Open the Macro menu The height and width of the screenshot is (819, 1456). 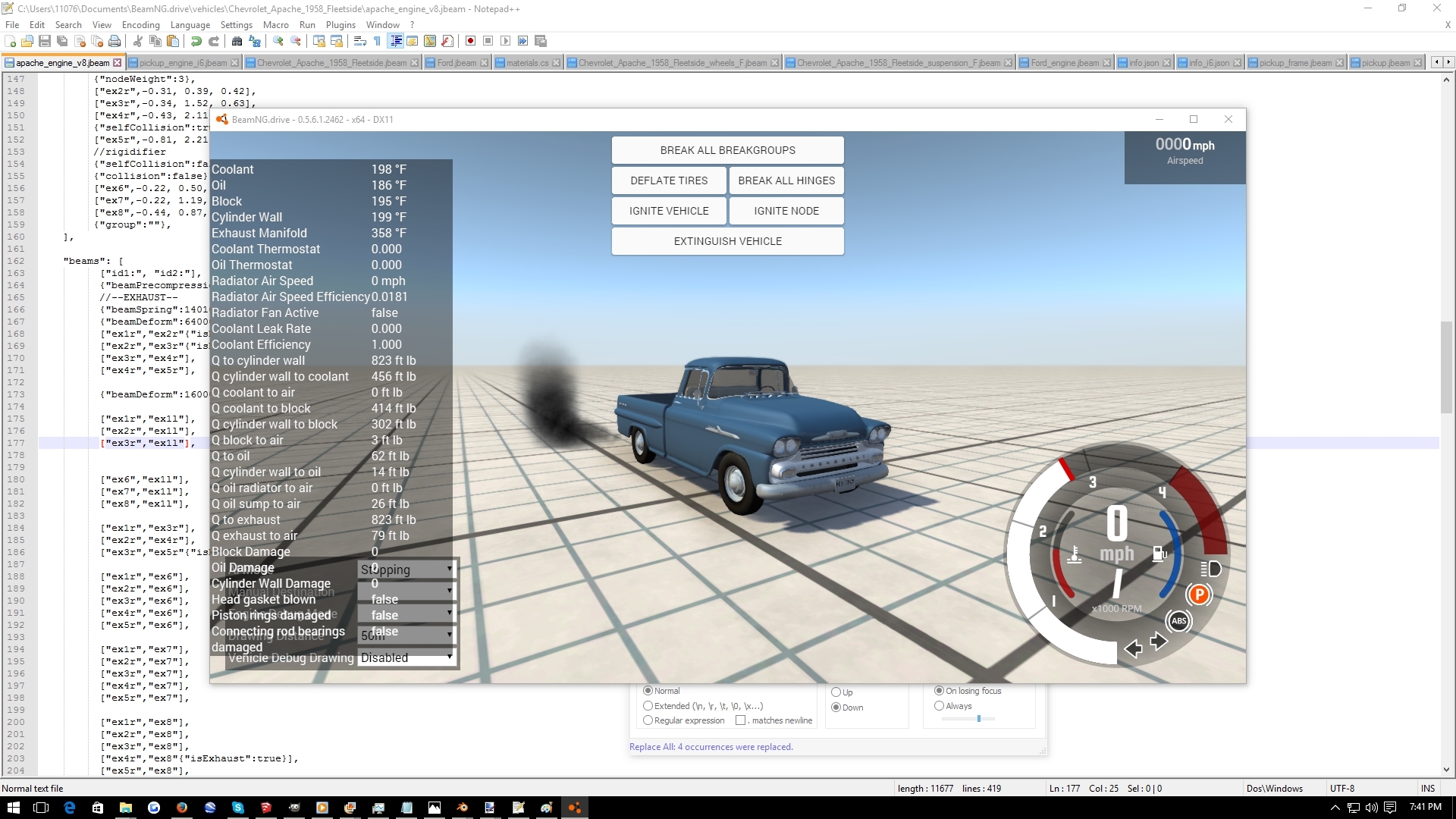276,25
